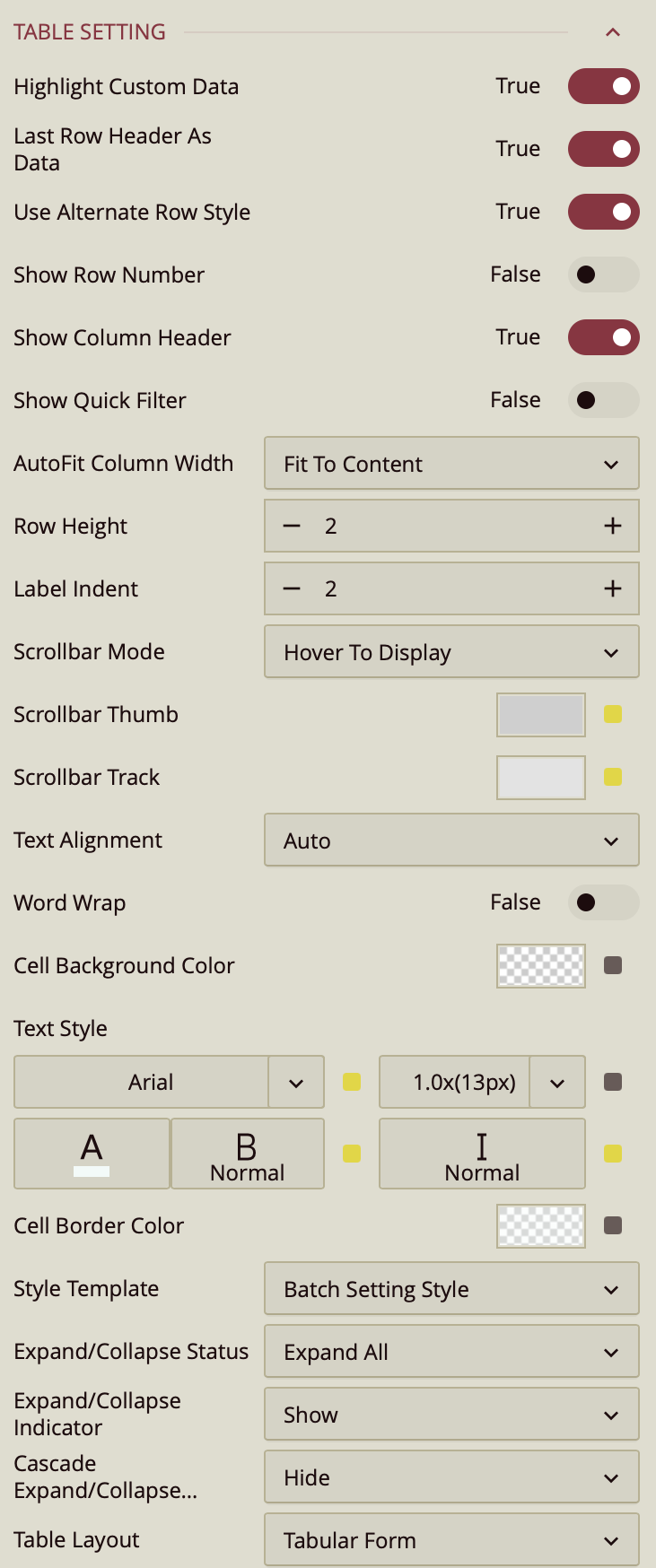Open the Scrollbar Thumb color swatch

541,715
